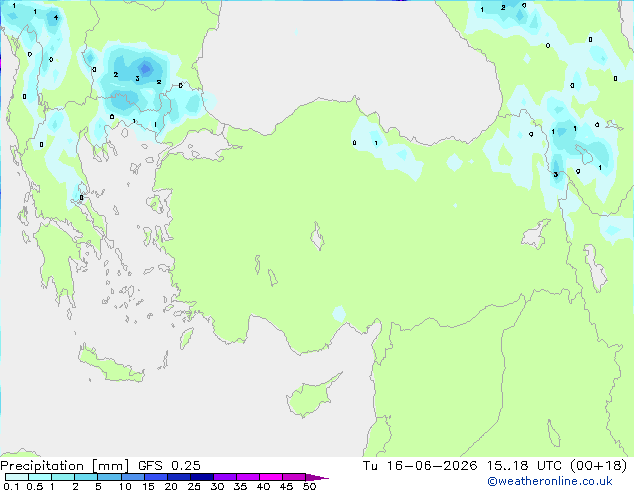Image resolution: width=634 pixels, height=490 pixels.
Task: Click the value "4" label on the map
Action: coord(56,17)
